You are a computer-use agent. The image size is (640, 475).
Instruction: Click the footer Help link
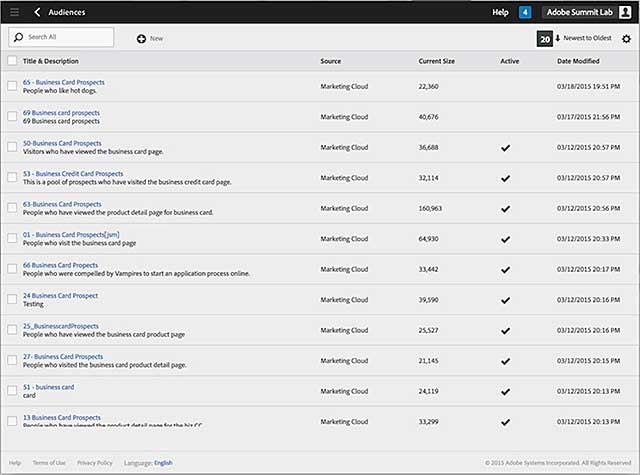(15, 463)
